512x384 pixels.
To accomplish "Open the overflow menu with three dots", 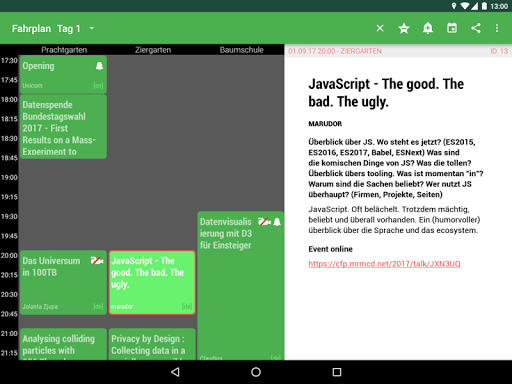I will tap(497, 28).
